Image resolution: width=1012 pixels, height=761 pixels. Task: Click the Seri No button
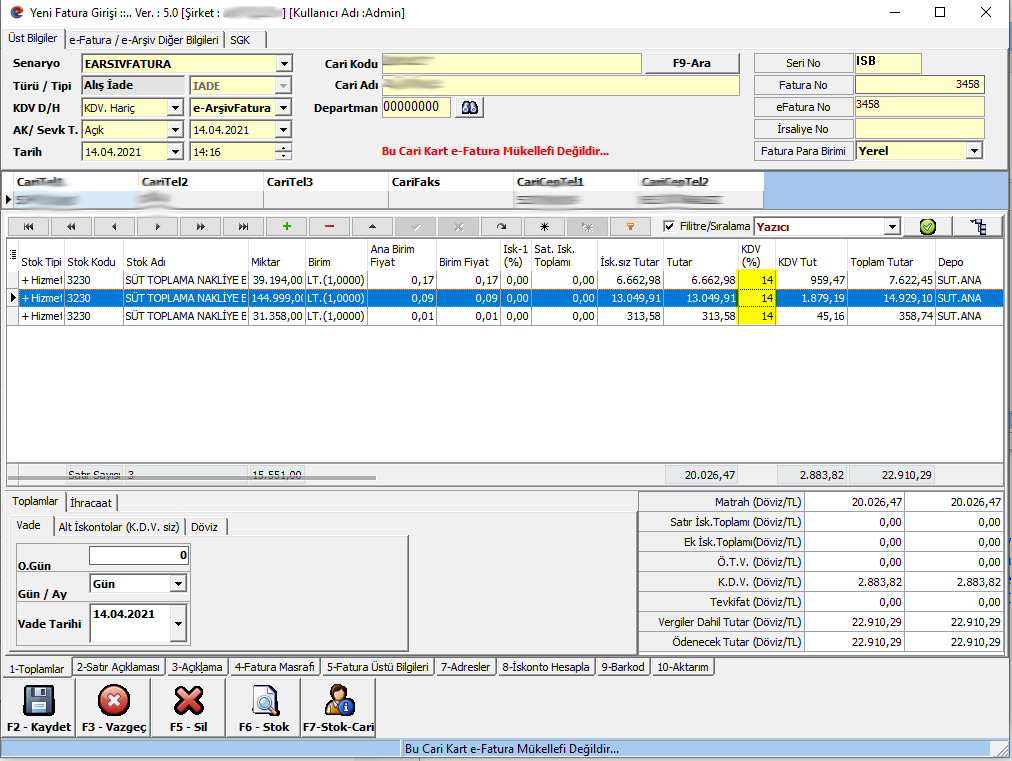point(803,63)
